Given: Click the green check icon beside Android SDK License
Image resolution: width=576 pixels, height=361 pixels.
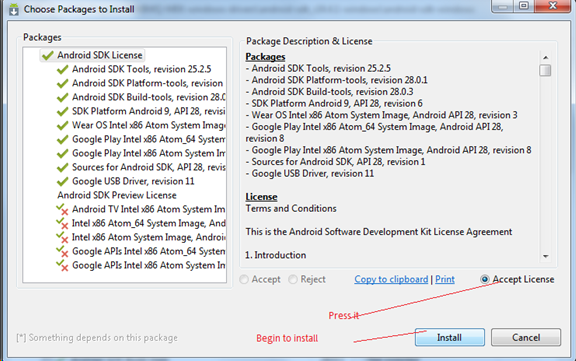Looking at the screenshot, I should pos(48,55).
